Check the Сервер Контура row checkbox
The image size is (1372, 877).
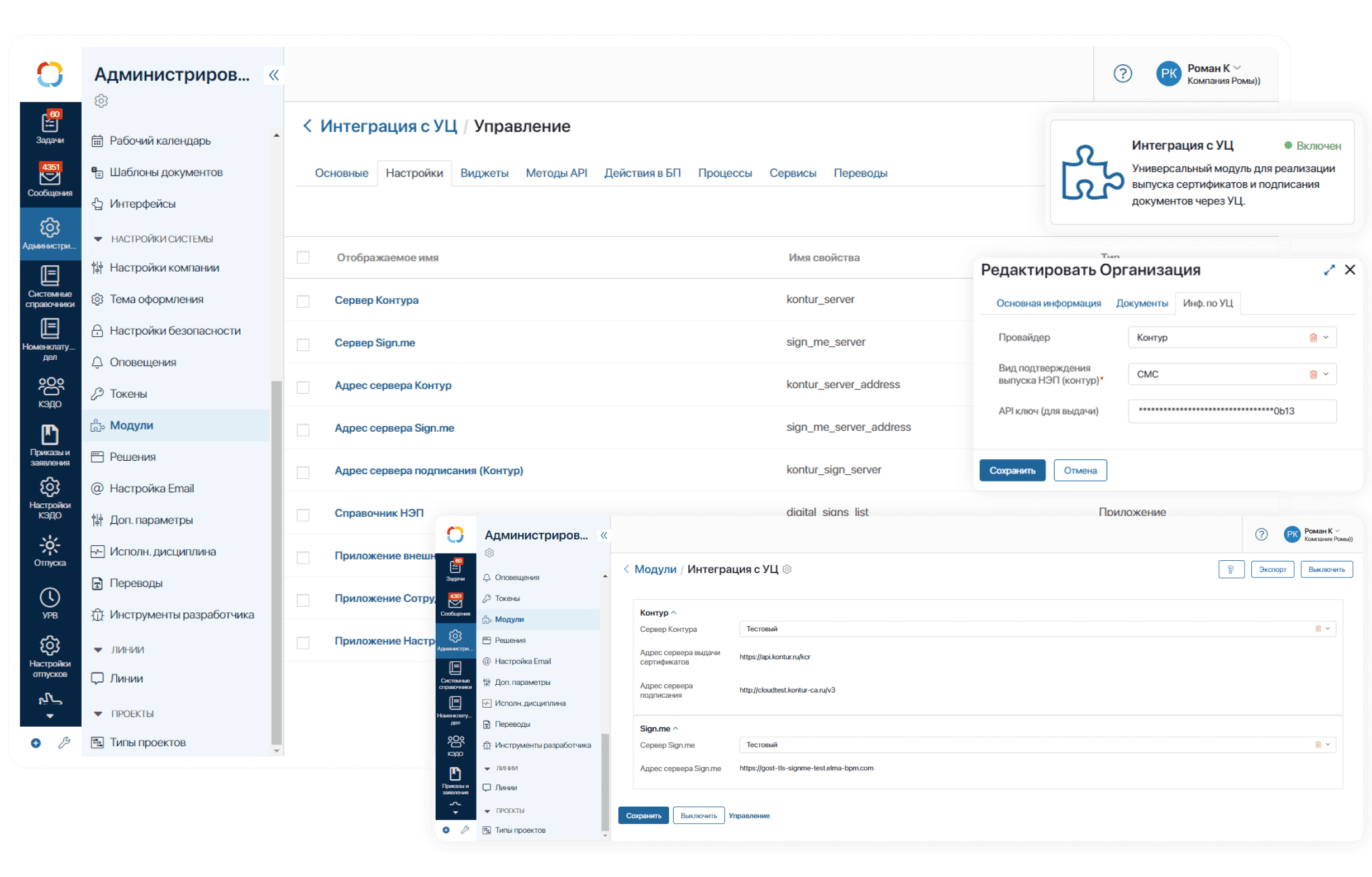[x=303, y=301]
